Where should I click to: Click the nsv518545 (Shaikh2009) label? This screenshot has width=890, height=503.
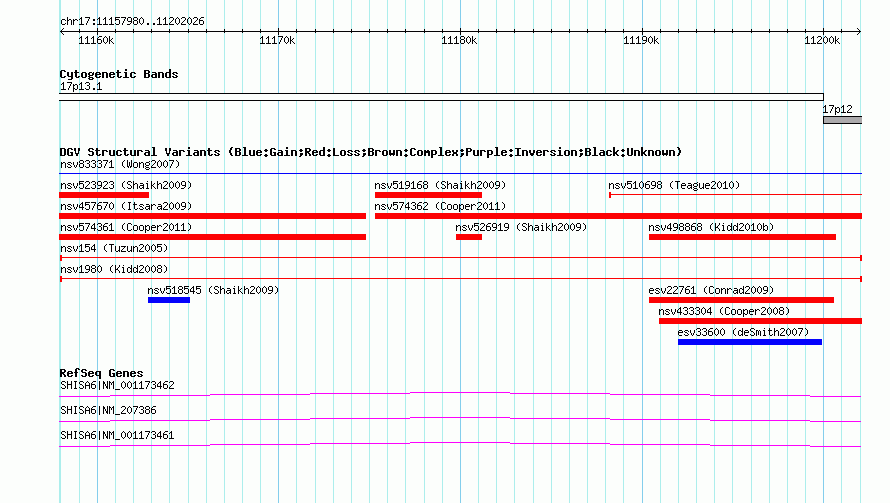click(x=213, y=290)
